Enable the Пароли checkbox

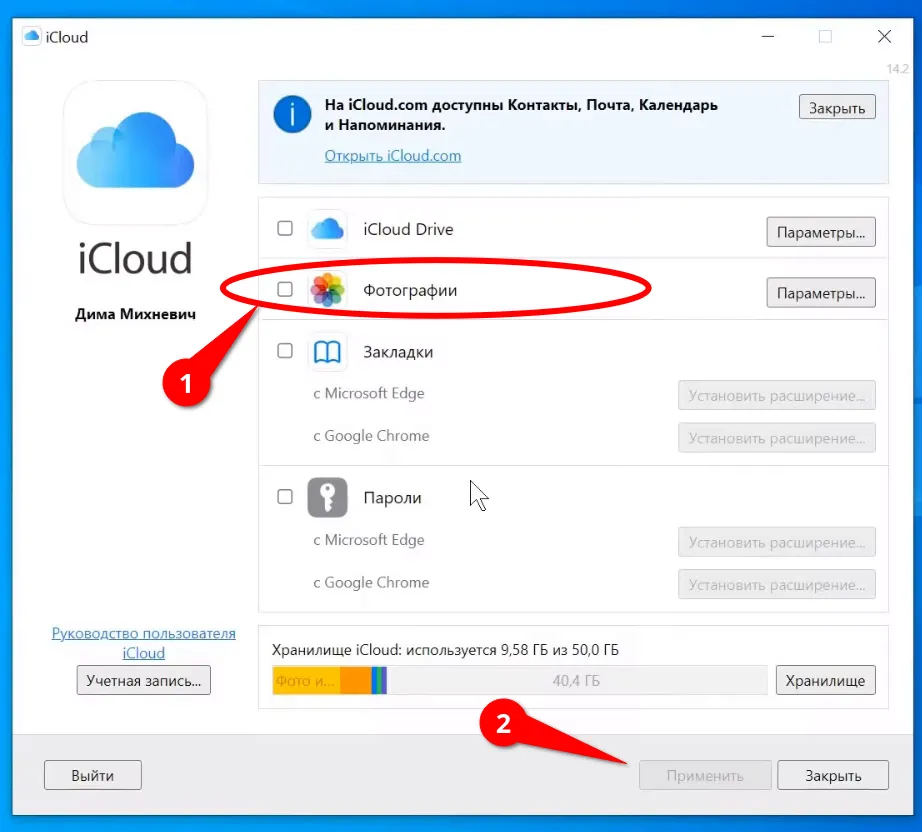point(285,497)
